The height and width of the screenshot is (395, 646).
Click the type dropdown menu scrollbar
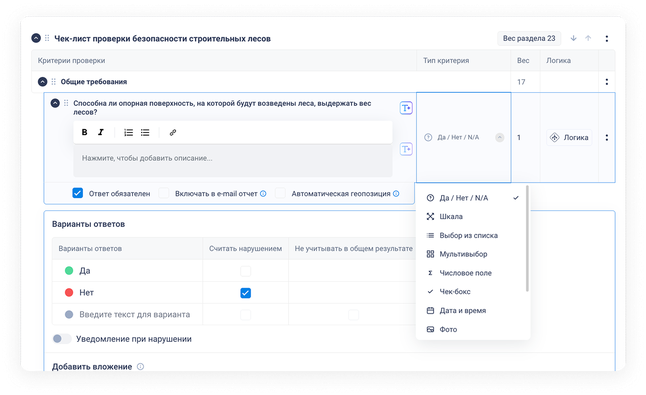pyautogui.click(x=527, y=239)
